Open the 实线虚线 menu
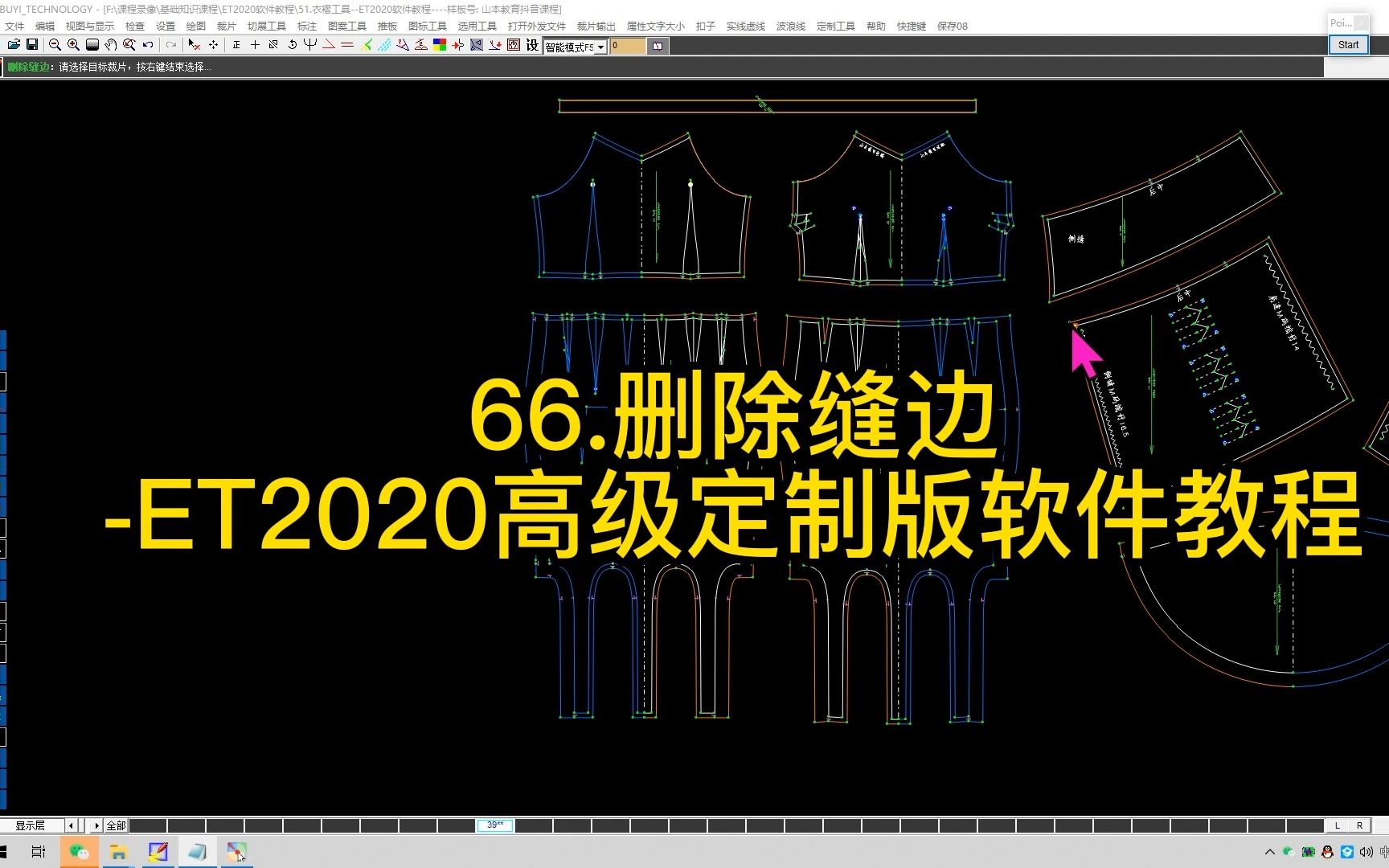 (x=746, y=27)
